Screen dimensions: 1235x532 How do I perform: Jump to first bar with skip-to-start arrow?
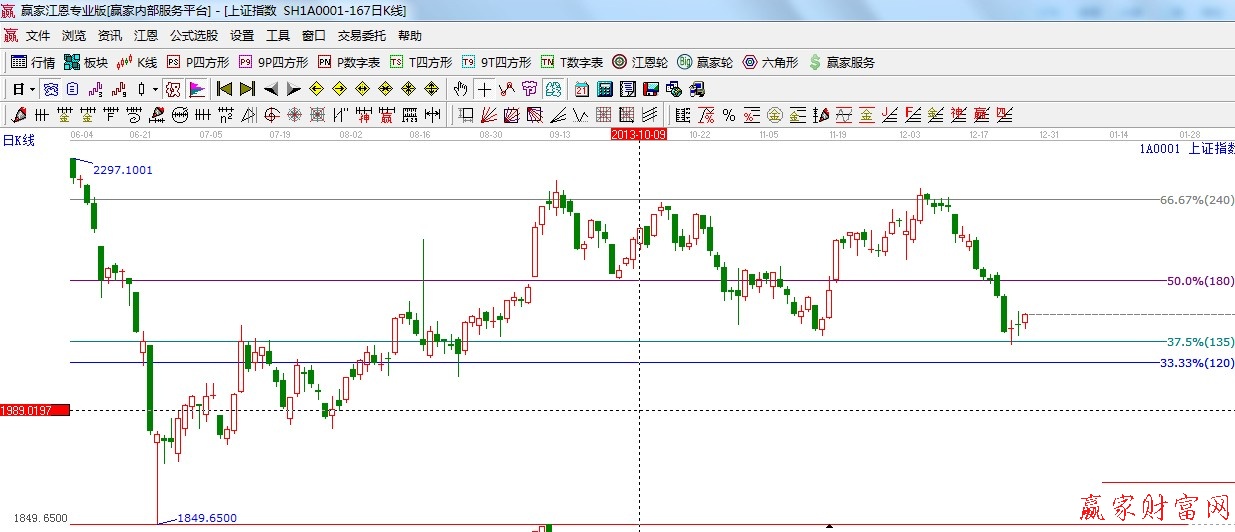tap(225, 89)
